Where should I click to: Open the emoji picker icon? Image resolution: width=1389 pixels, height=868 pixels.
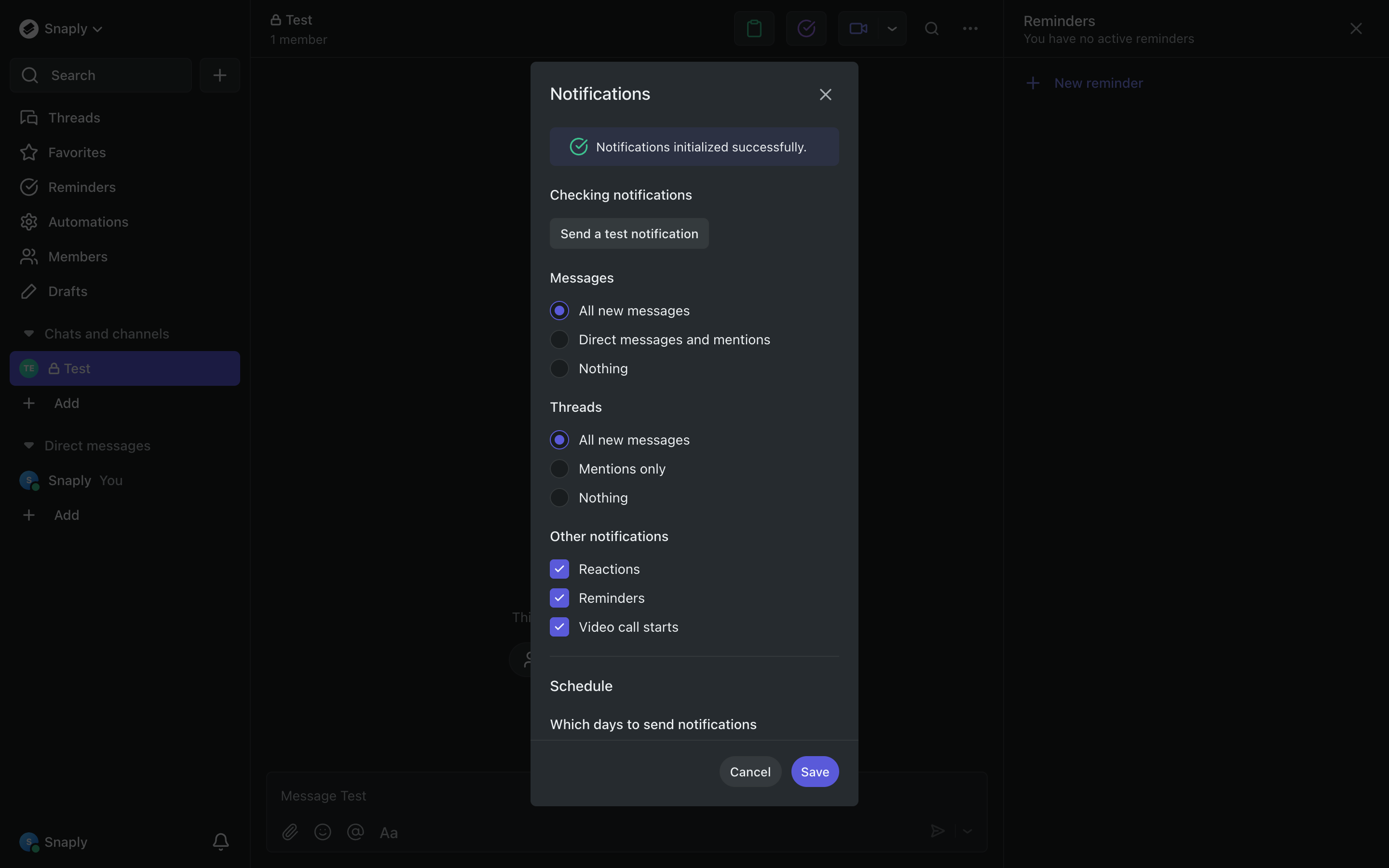point(323,832)
